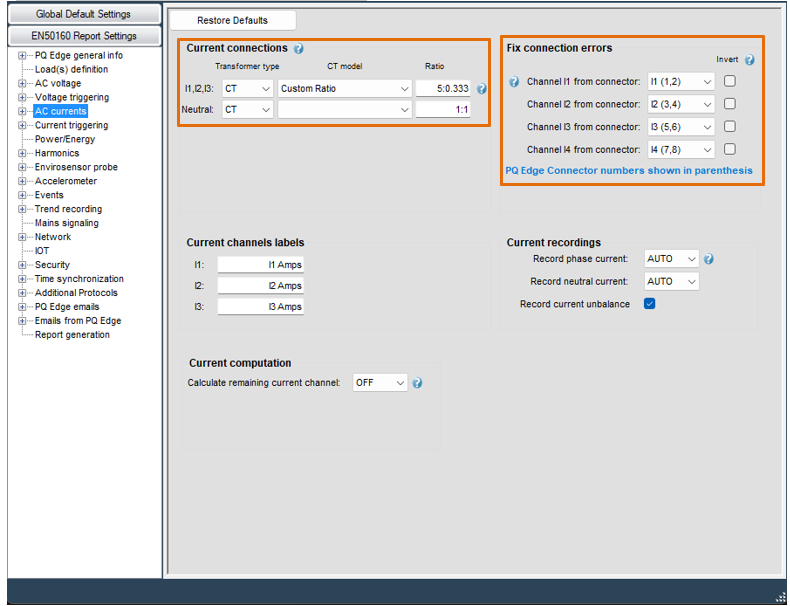
Task: Open Neutral transformer type dropdown
Action: tap(247, 109)
